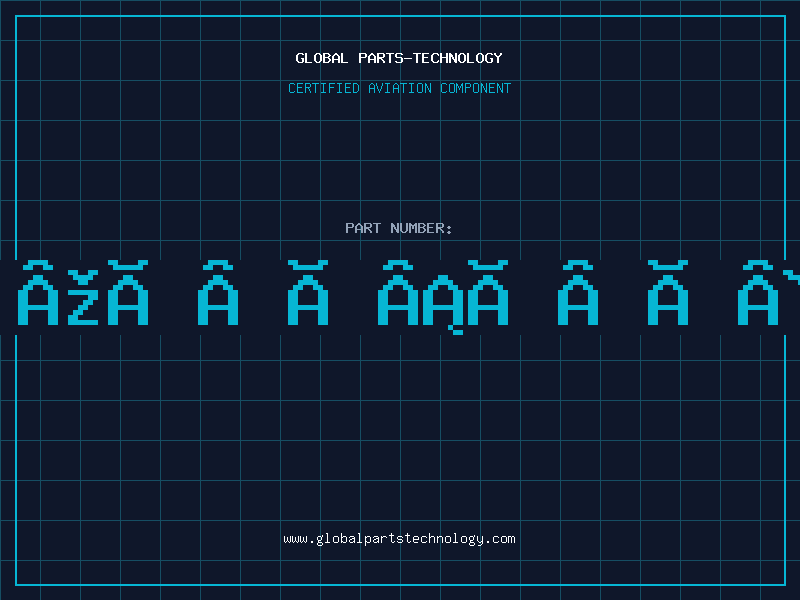
Task: Click the GLOBAL PARTS-TECHNOLOGY header title
Action: coord(399,58)
